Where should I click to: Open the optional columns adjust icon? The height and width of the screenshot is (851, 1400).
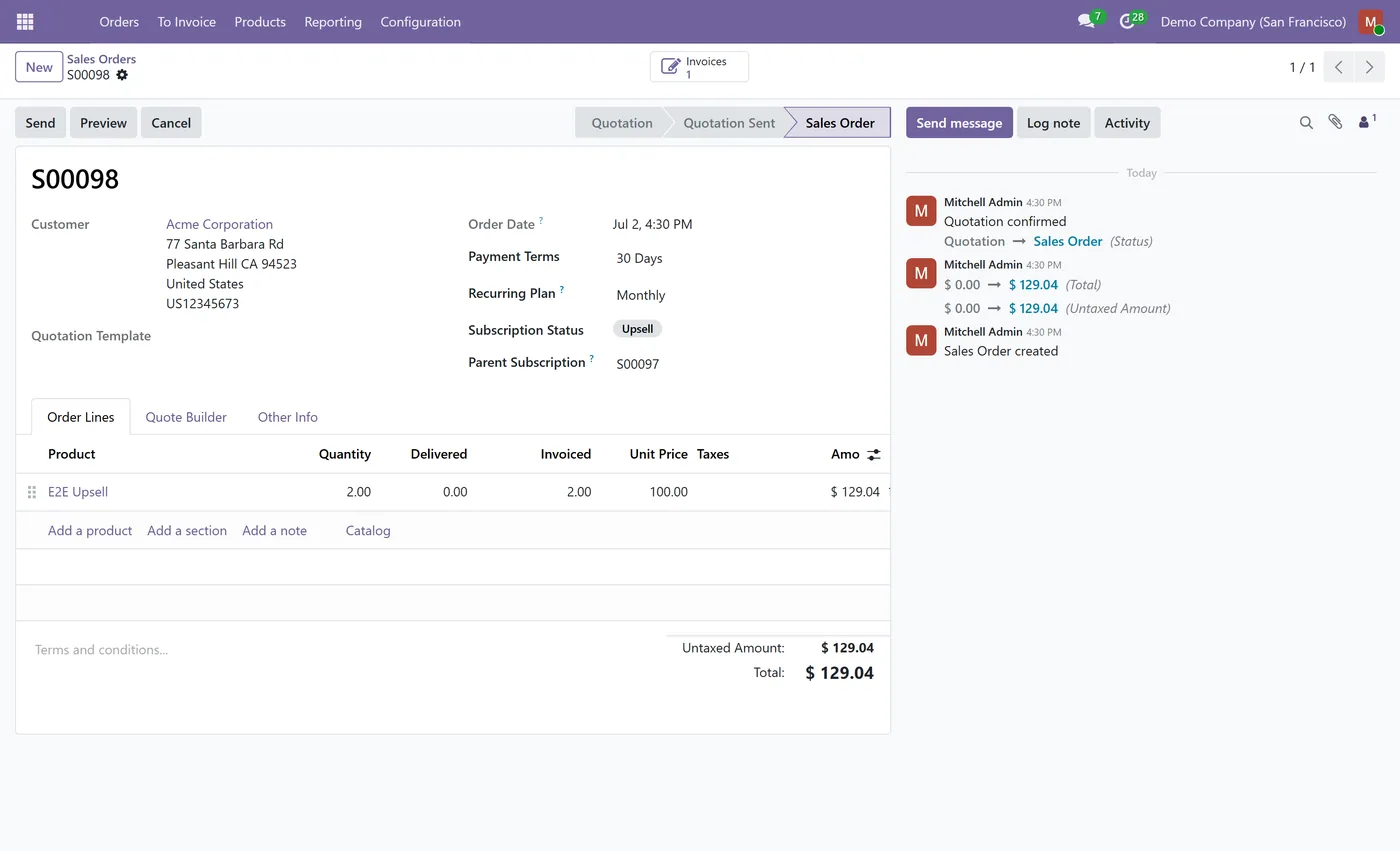[874, 454]
